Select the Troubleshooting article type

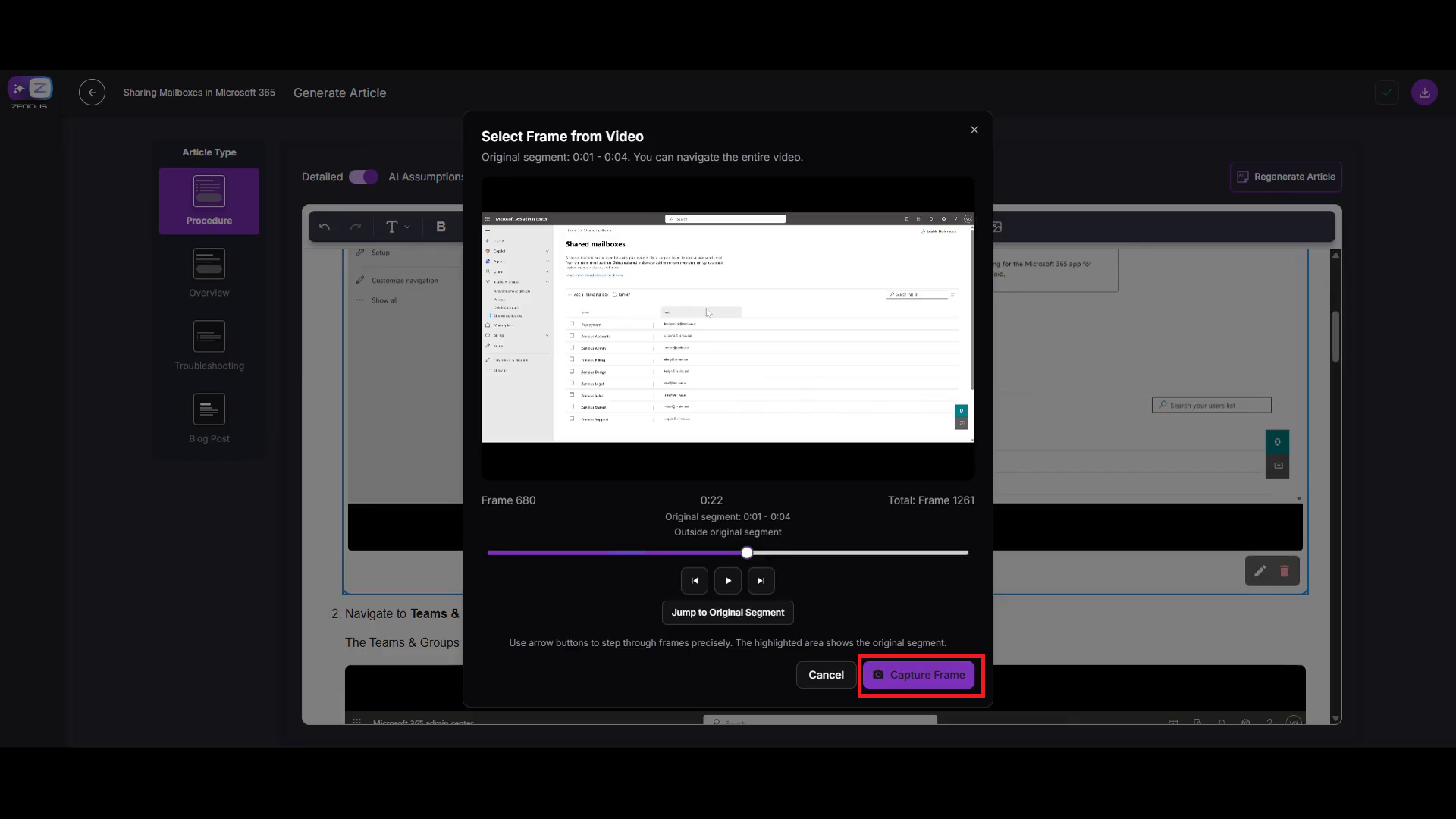point(209,346)
